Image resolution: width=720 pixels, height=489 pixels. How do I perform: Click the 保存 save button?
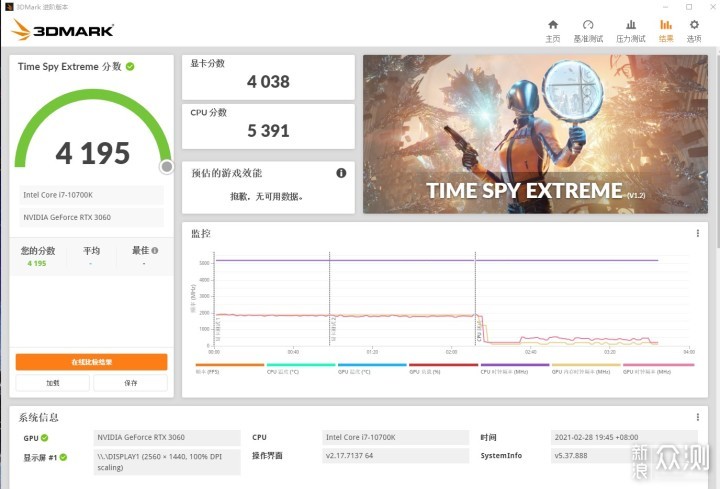(130, 382)
